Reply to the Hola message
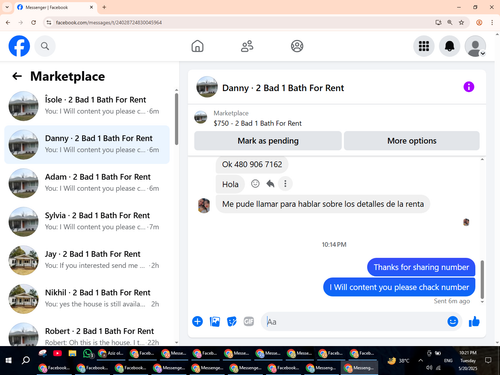The height and width of the screenshot is (375, 500). coord(270,184)
